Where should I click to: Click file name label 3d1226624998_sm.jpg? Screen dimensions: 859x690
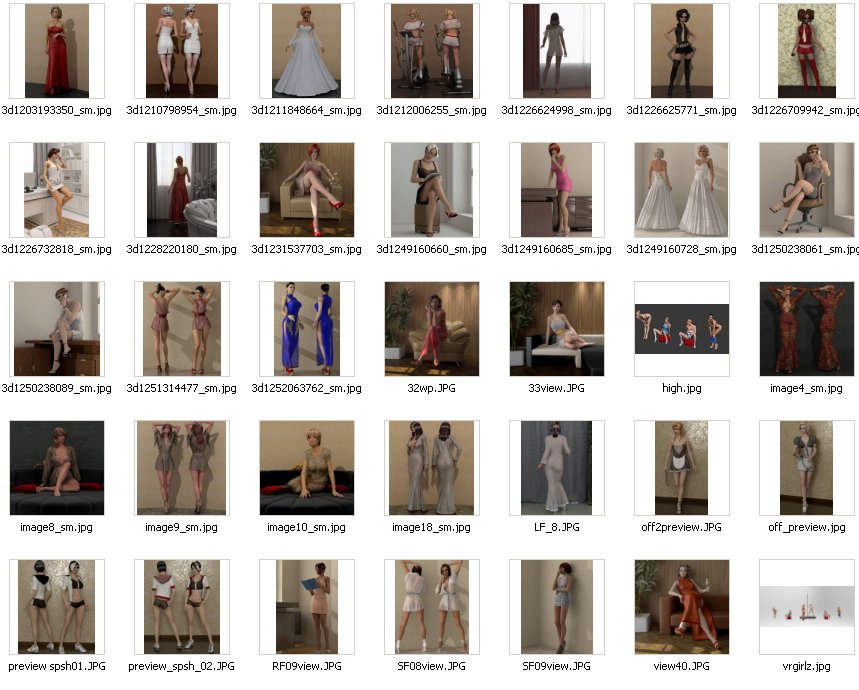[557, 111]
